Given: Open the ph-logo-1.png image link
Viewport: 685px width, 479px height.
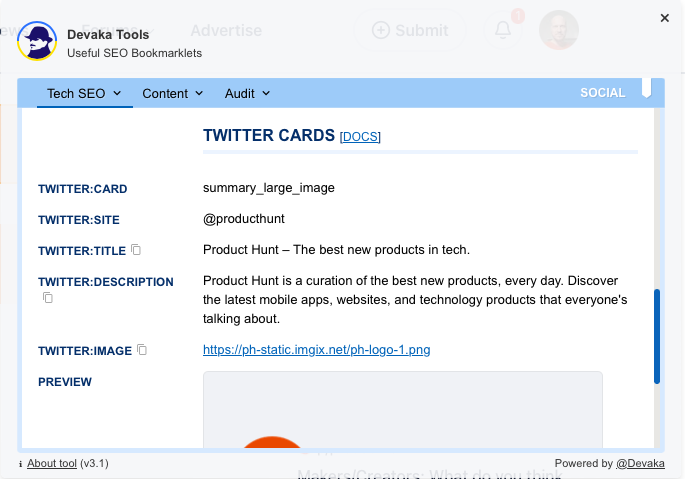Looking at the screenshot, I should (316, 350).
